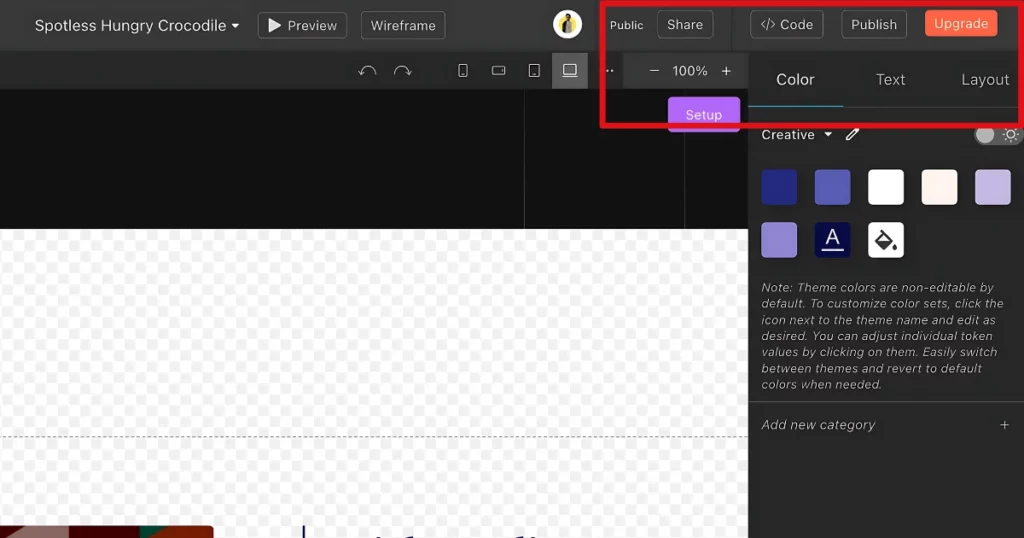Edit the theme with the pencil icon
The image size is (1024, 538).
[x=852, y=134]
